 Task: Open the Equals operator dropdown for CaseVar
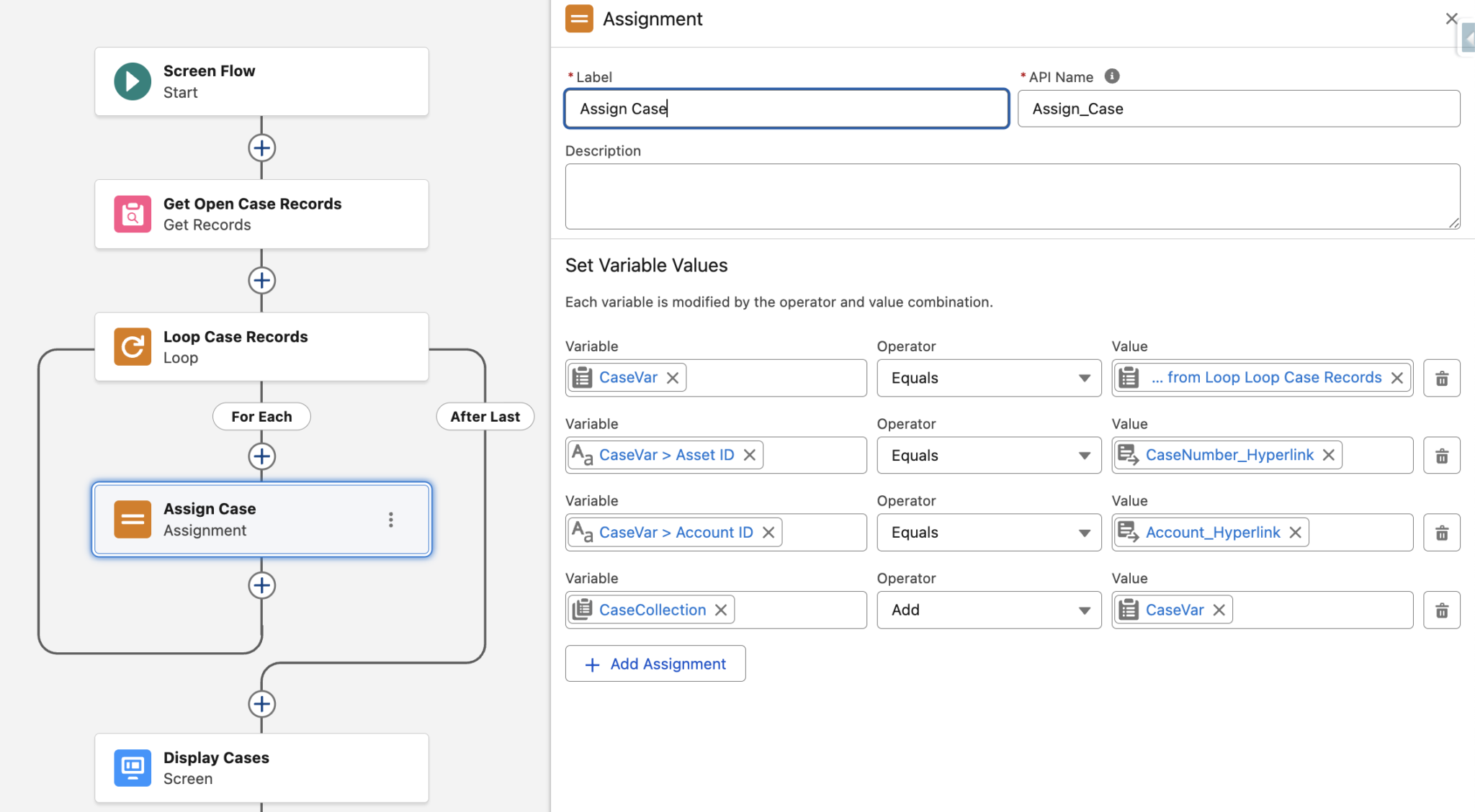[x=1085, y=377]
